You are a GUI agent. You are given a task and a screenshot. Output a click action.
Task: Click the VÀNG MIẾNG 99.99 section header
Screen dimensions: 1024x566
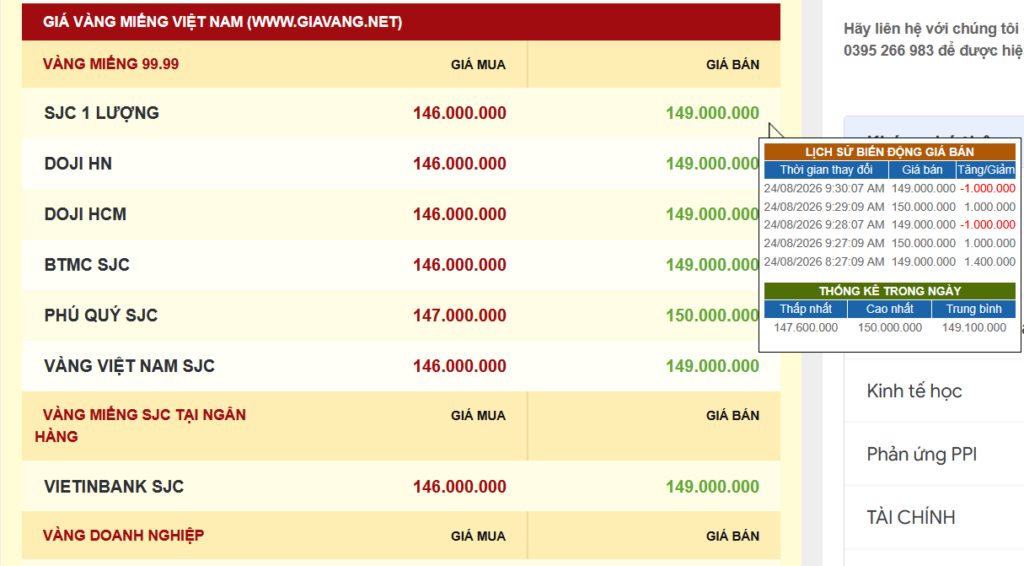click(x=111, y=64)
